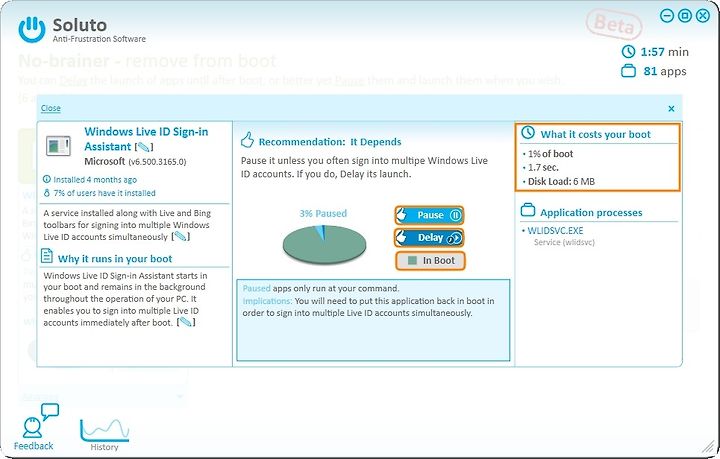The height and width of the screenshot is (459, 720).
Task: Click the 'Service (wlidsvc)' text
Action: point(564,242)
